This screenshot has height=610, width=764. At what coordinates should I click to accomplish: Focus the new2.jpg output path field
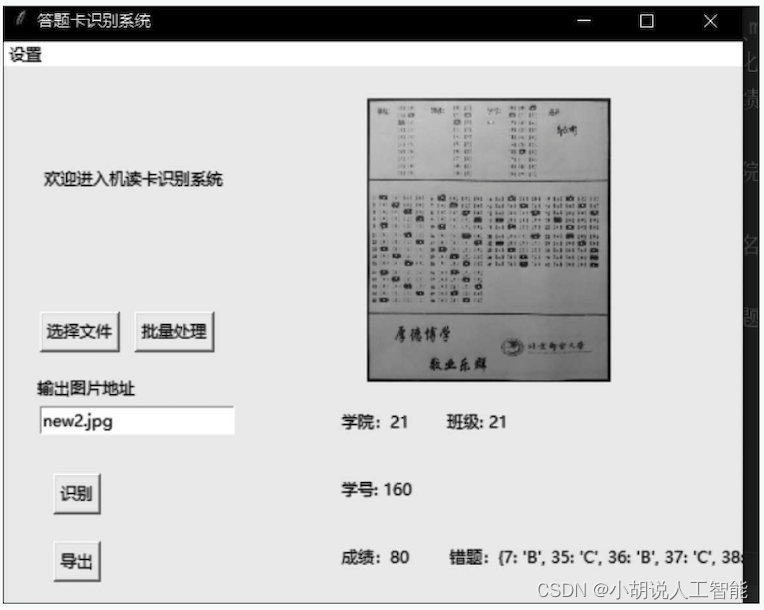[x=137, y=421]
